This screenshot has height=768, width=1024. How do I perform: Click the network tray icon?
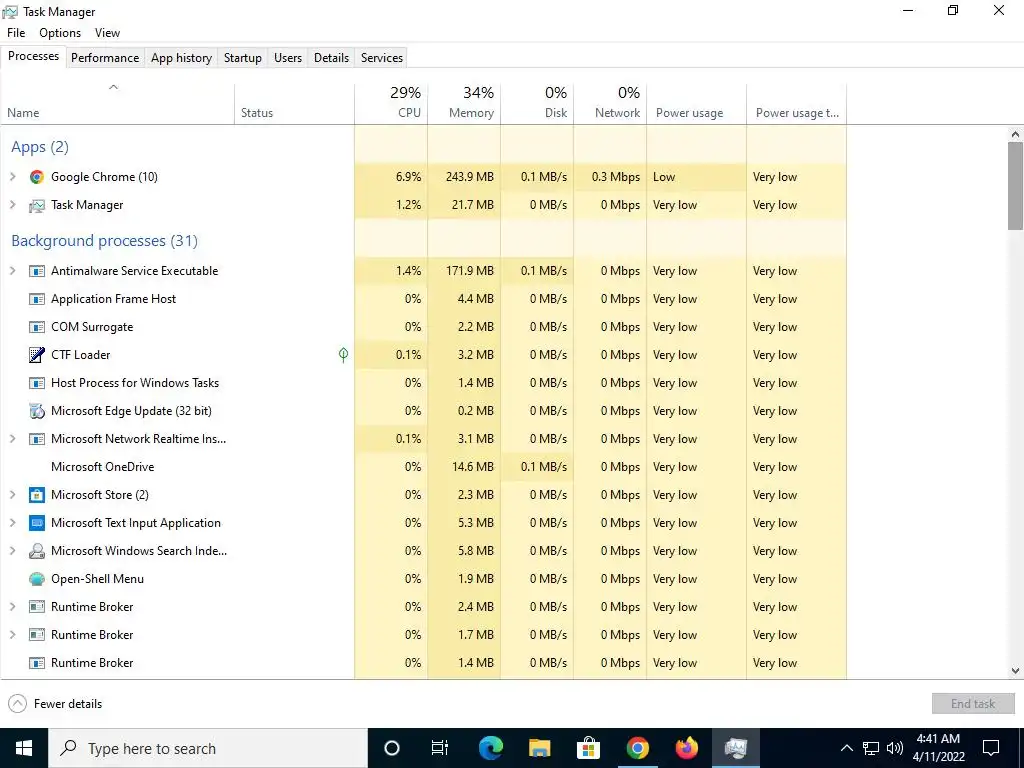point(871,748)
